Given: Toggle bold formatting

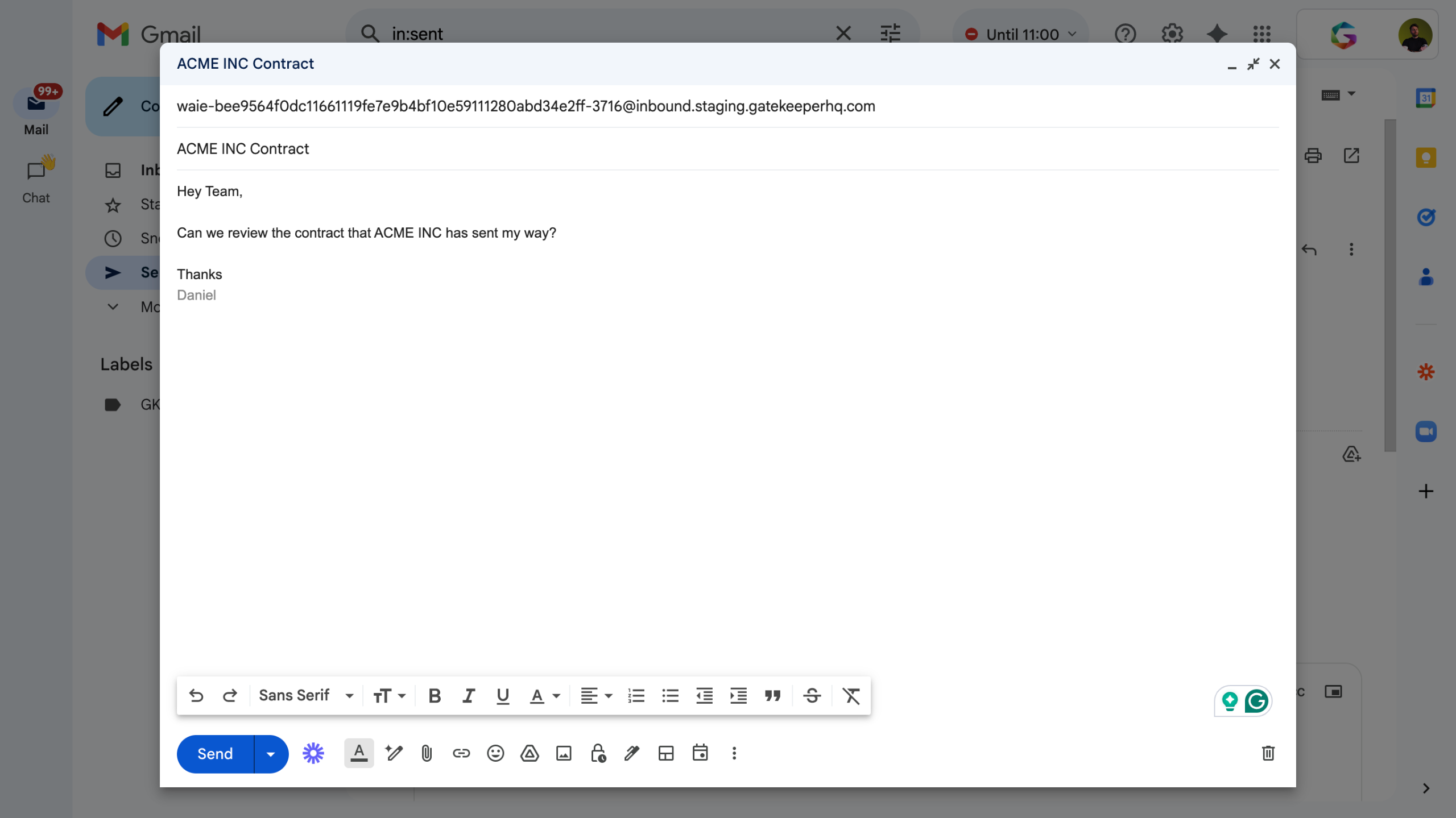Looking at the screenshot, I should tap(435, 696).
